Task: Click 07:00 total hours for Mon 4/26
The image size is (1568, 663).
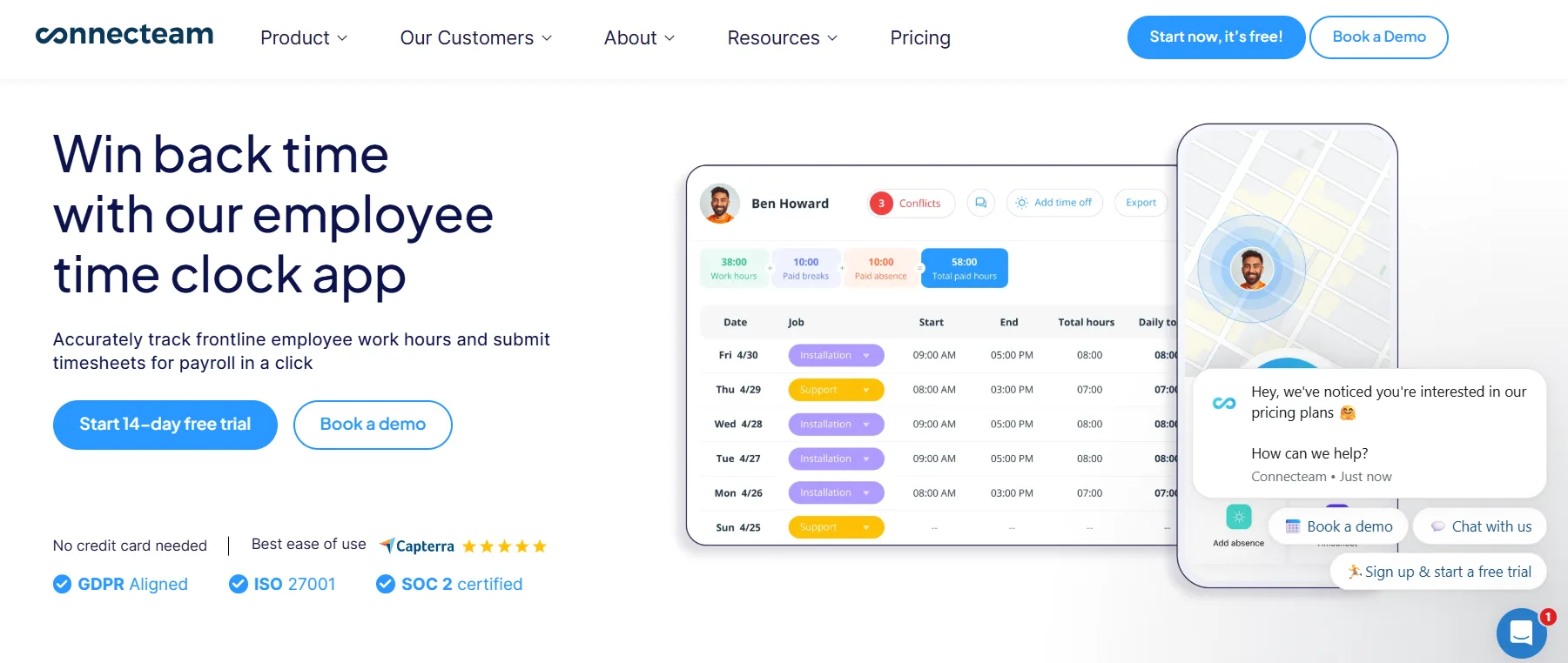Action: [x=1089, y=492]
